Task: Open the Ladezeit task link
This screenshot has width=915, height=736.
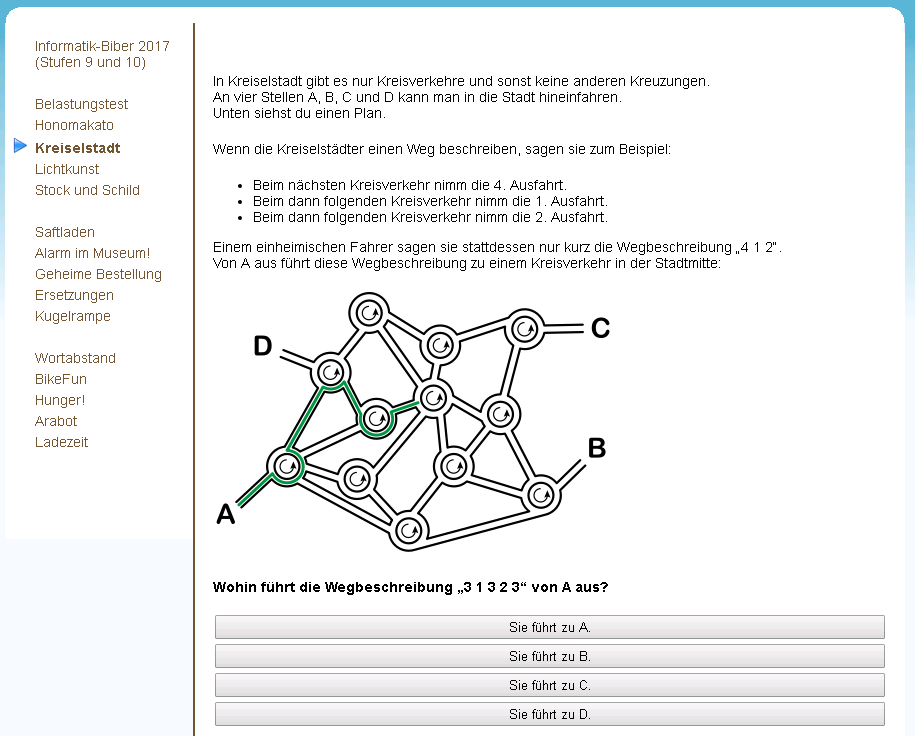Action: tap(61, 442)
